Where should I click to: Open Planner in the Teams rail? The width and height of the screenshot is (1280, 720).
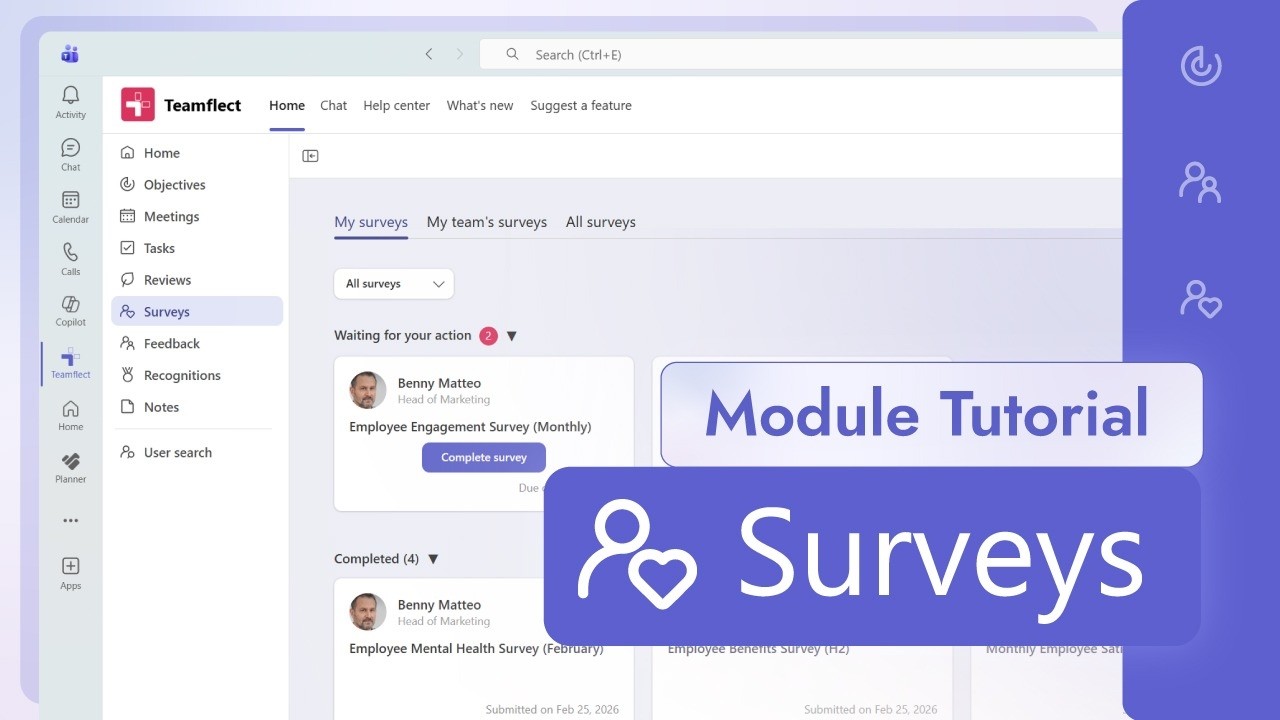tap(70, 467)
